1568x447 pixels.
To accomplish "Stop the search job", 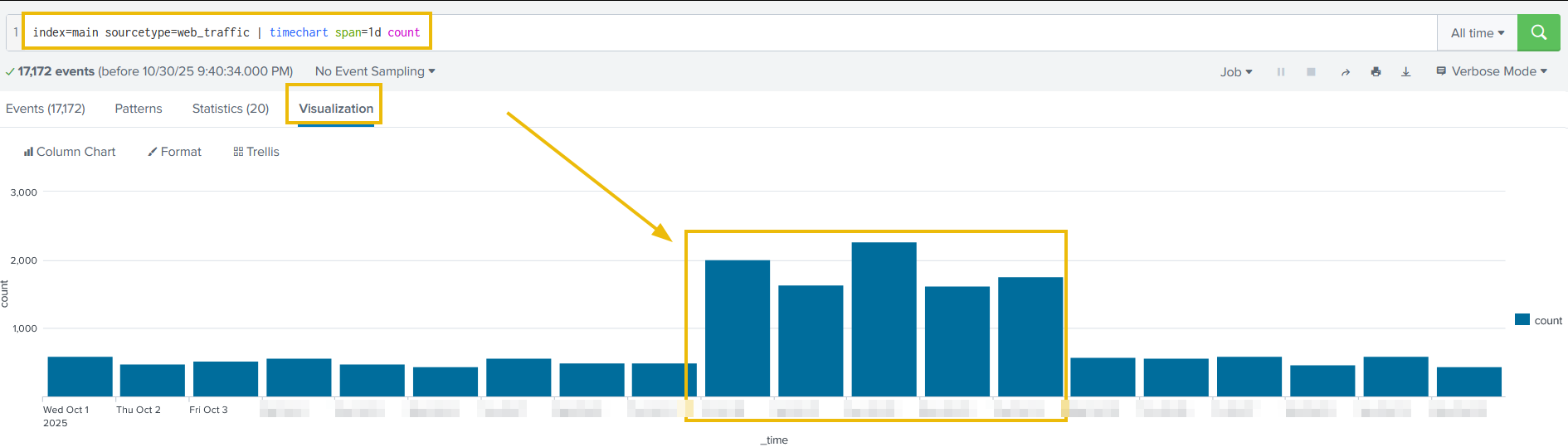I will click(1311, 72).
